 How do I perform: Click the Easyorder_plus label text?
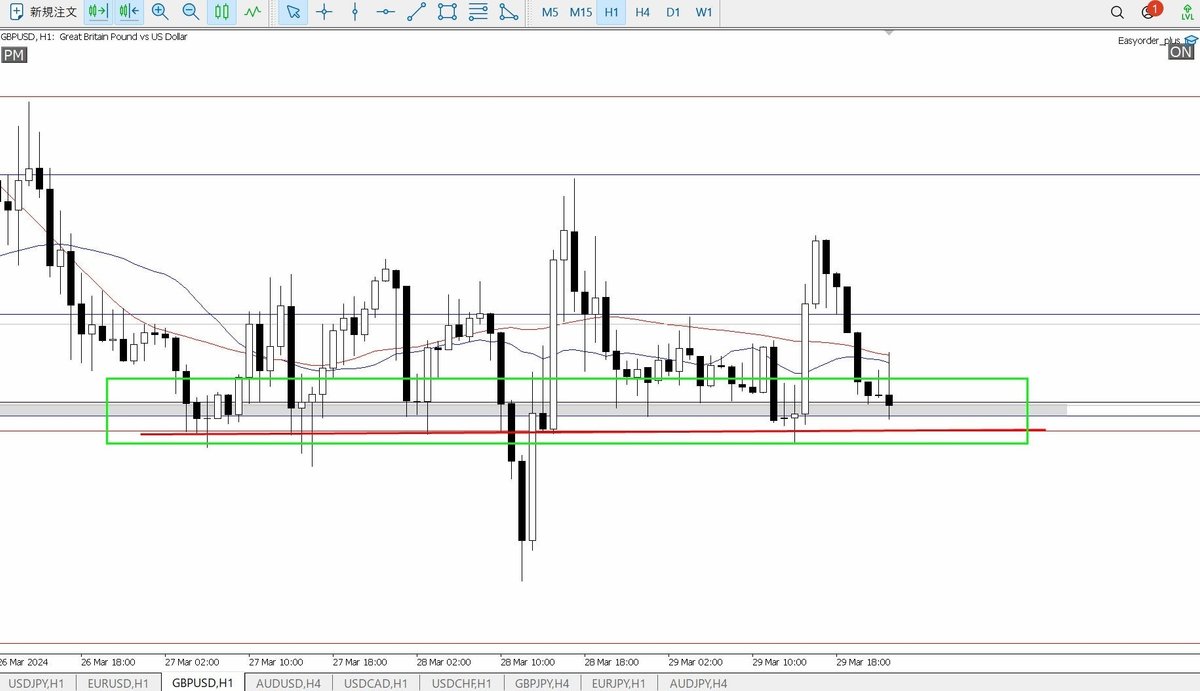tap(1149, 41)
